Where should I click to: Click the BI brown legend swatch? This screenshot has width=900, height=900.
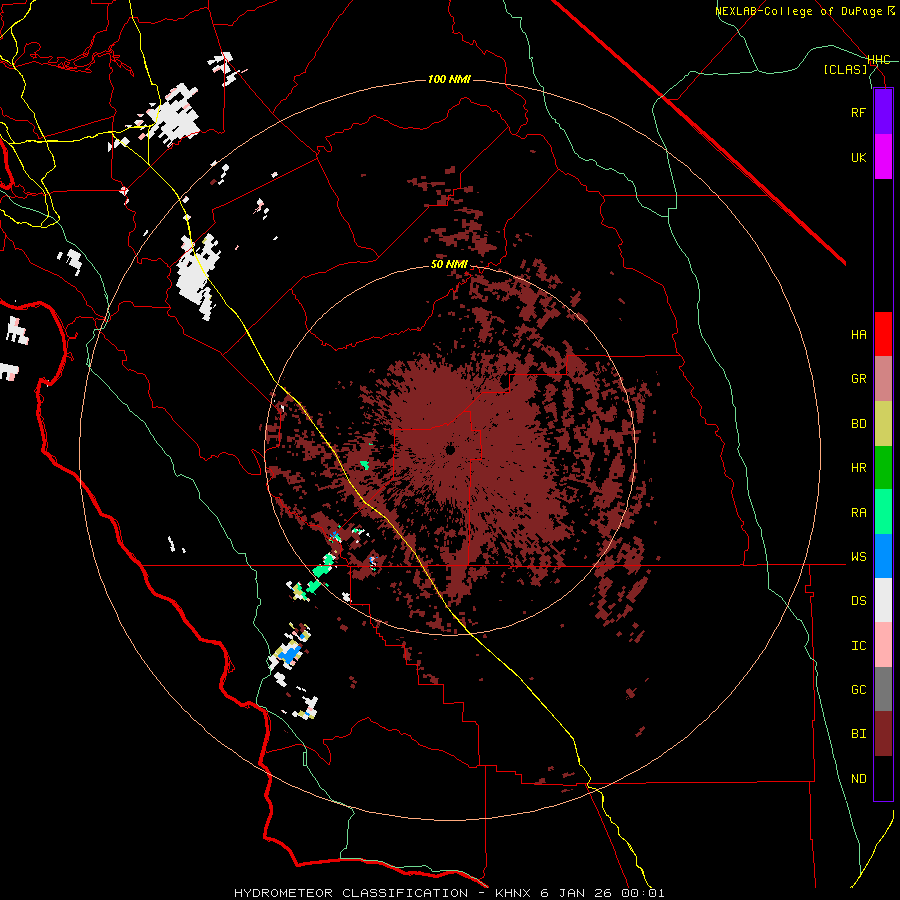click(x=883, y=734)
